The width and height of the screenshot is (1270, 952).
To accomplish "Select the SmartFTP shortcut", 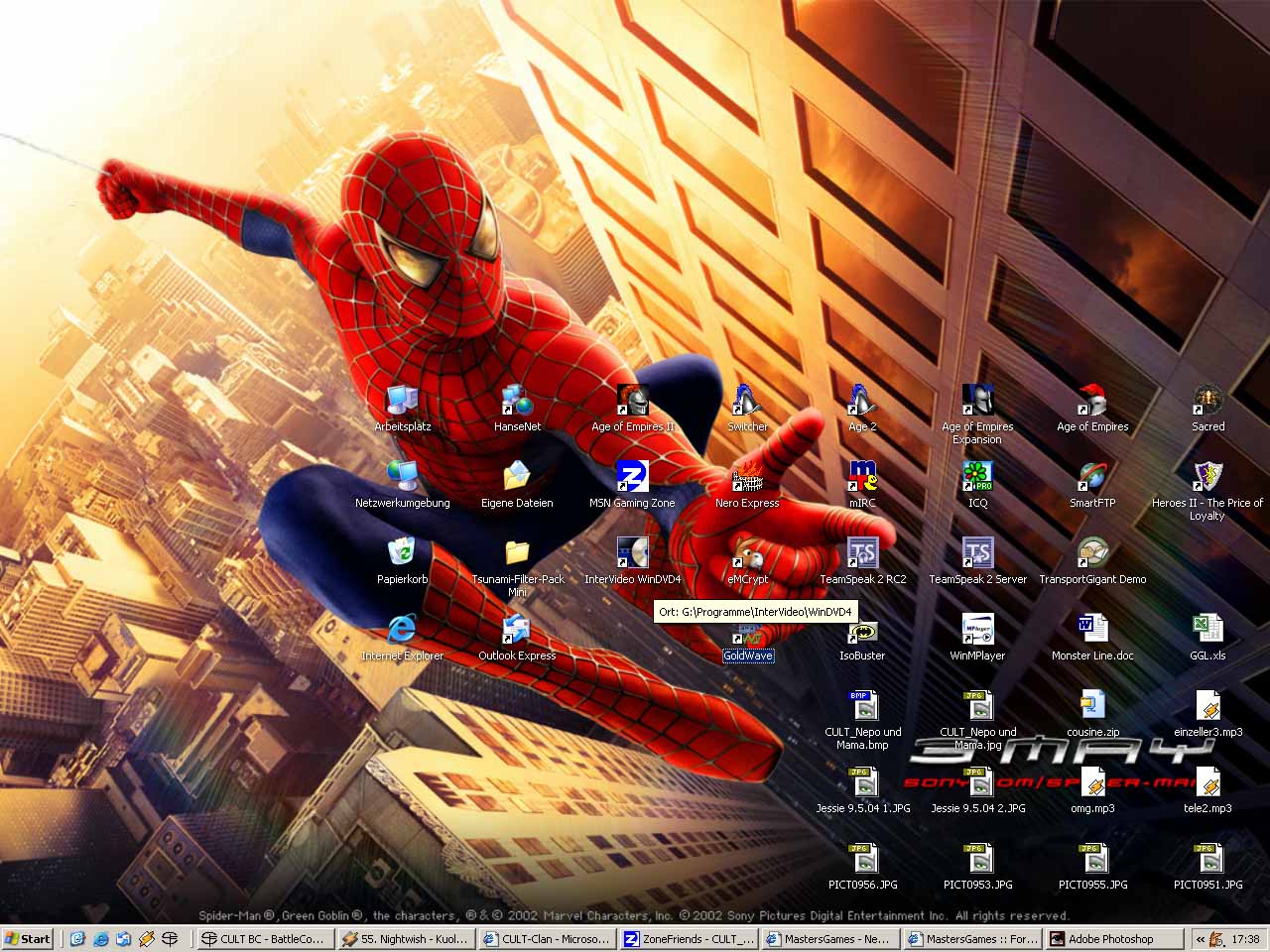I will (x=1092, y=485).
